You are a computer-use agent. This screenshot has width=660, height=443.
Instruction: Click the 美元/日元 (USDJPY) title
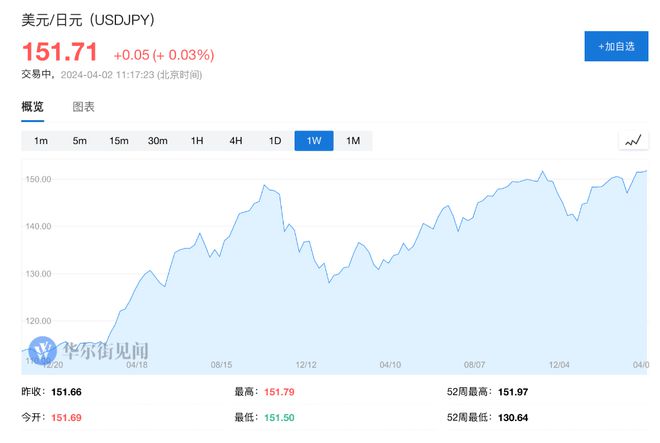coord(88,20)
